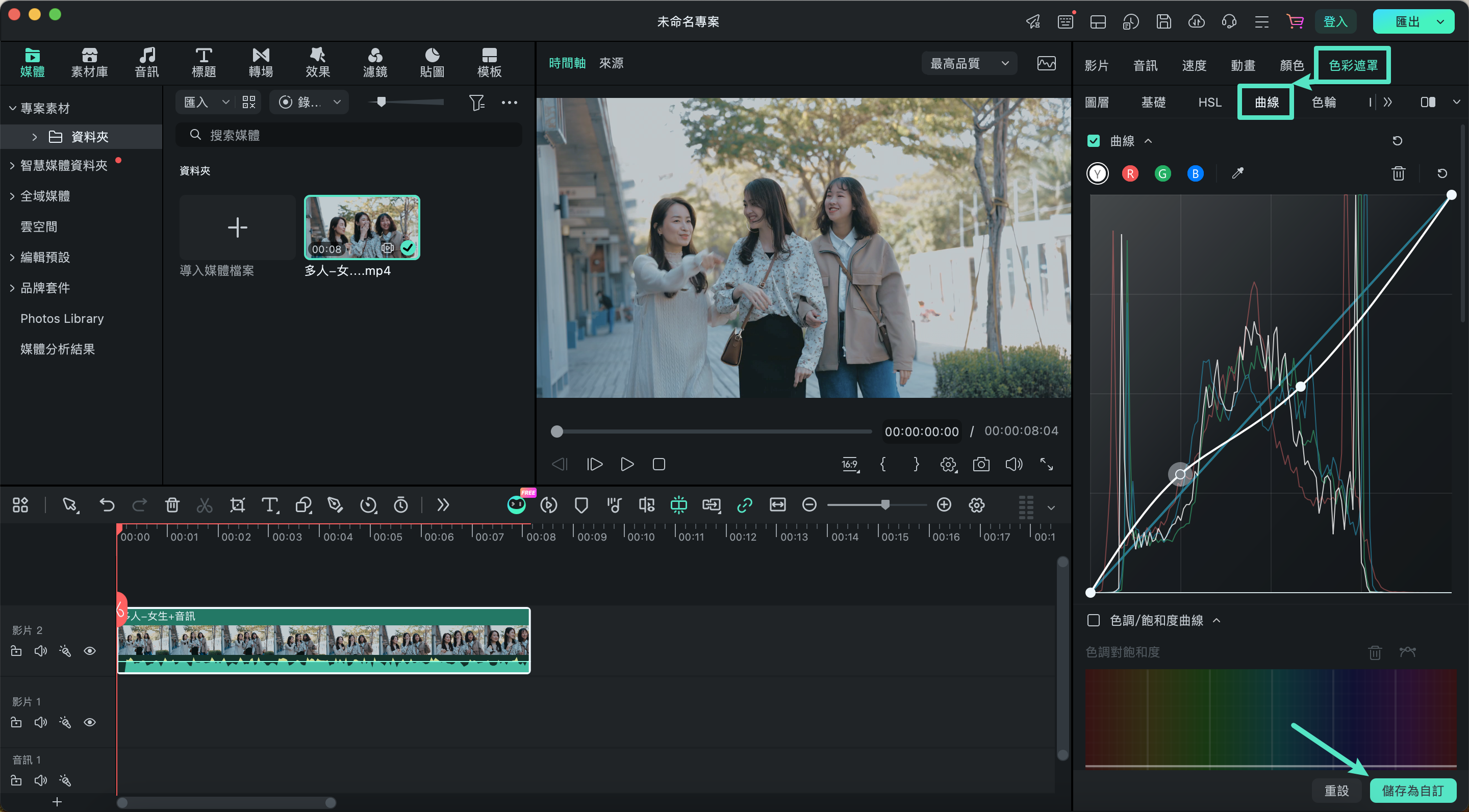This screenshot has height=812, width=1469.
Task: Open the 匯入 import dropdown
Action: [225, 102]
